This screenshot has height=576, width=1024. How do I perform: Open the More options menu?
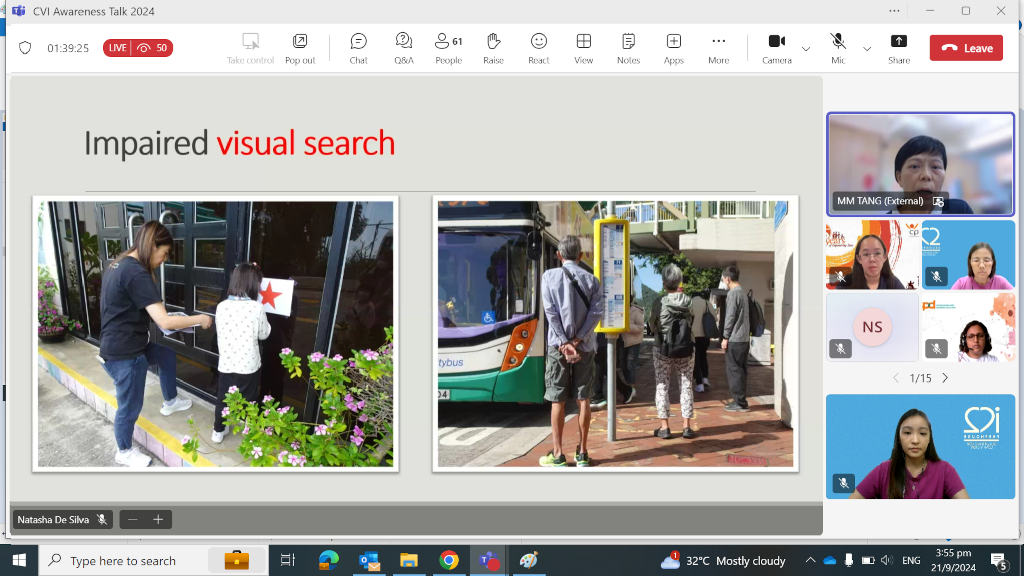pyautogui.click(x=718, y=47)
